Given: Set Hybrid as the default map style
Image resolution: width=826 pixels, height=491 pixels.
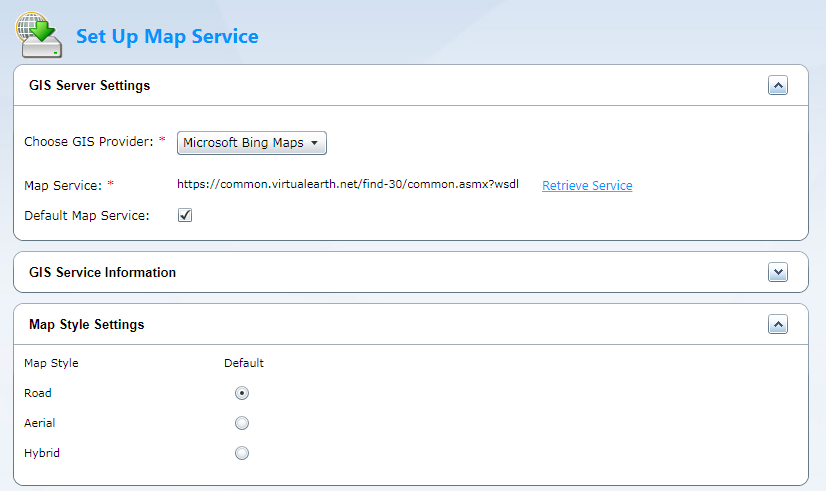Looking at the screenshot, I should pos(242,453).
